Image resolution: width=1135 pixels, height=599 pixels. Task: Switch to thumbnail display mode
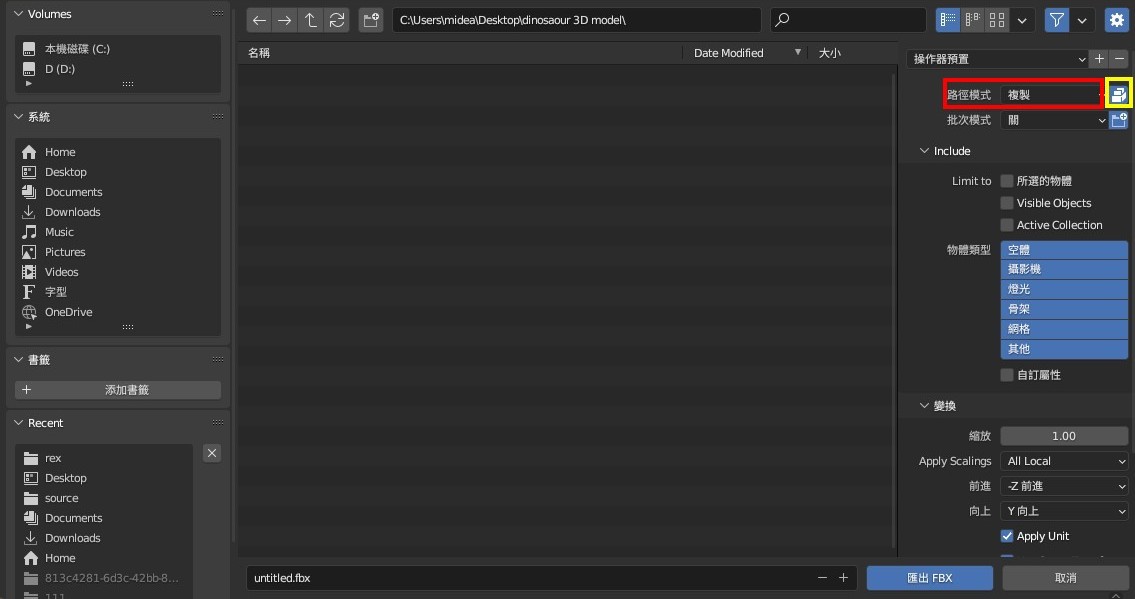coord(997,20)
